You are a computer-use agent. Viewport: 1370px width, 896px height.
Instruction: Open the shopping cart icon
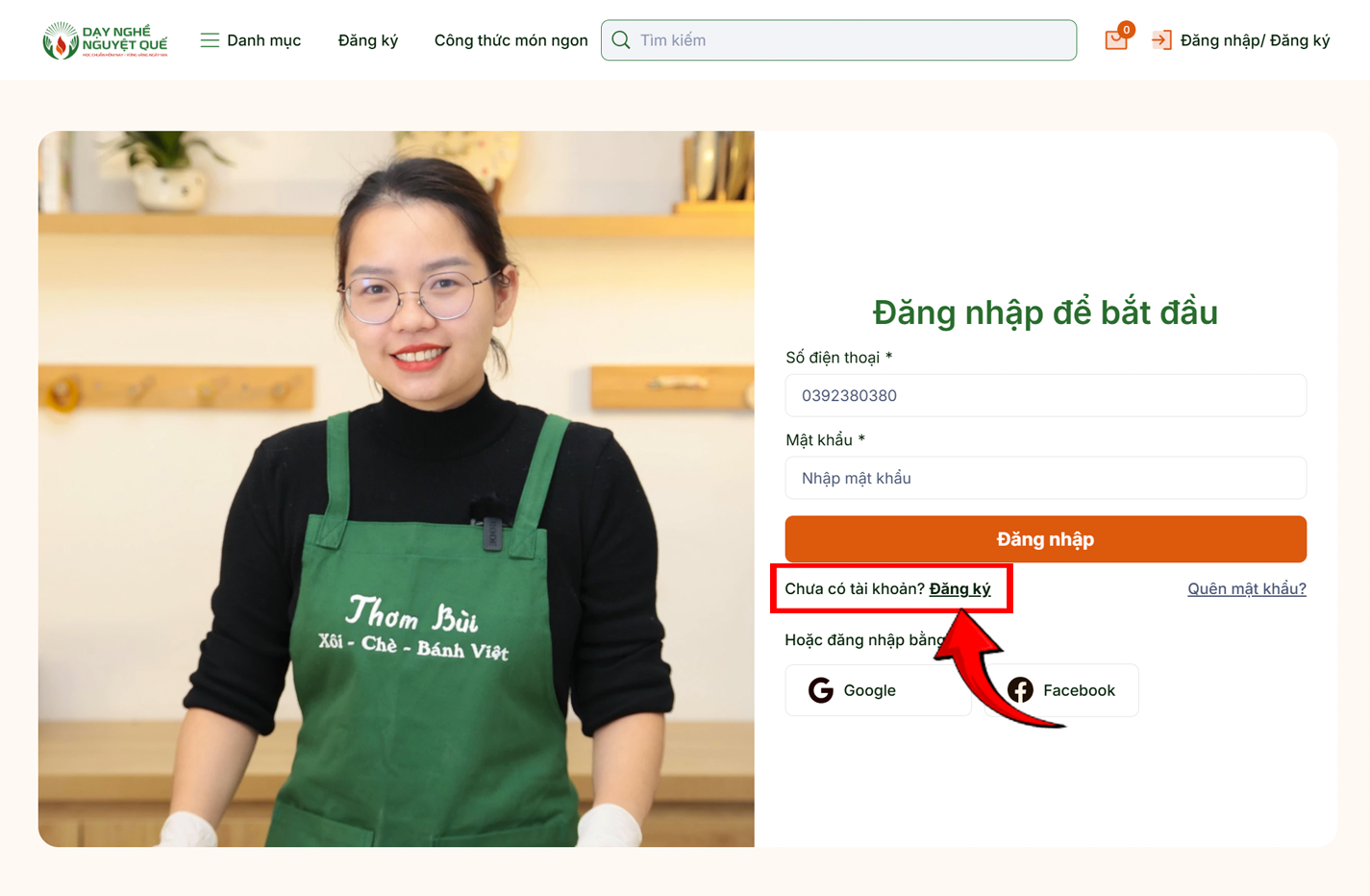point(1114,41)
